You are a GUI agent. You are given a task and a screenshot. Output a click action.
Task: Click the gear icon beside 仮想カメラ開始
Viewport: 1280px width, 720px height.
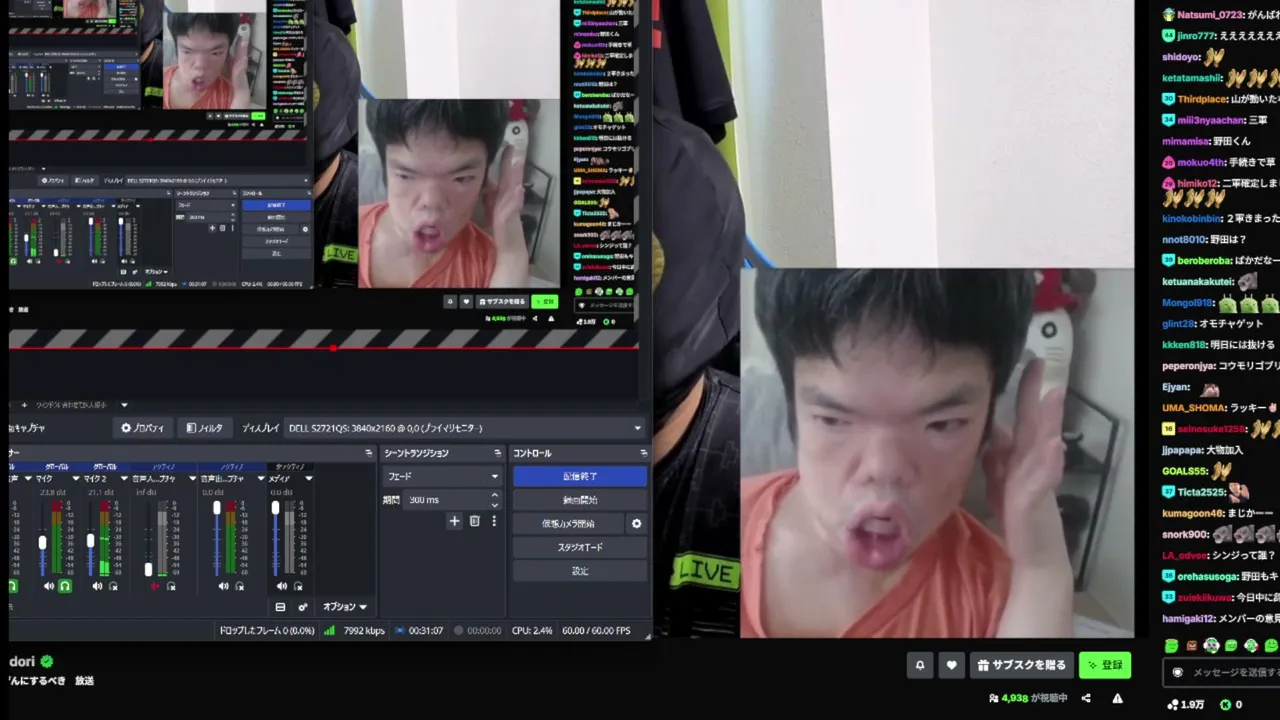tap(636, 523)
